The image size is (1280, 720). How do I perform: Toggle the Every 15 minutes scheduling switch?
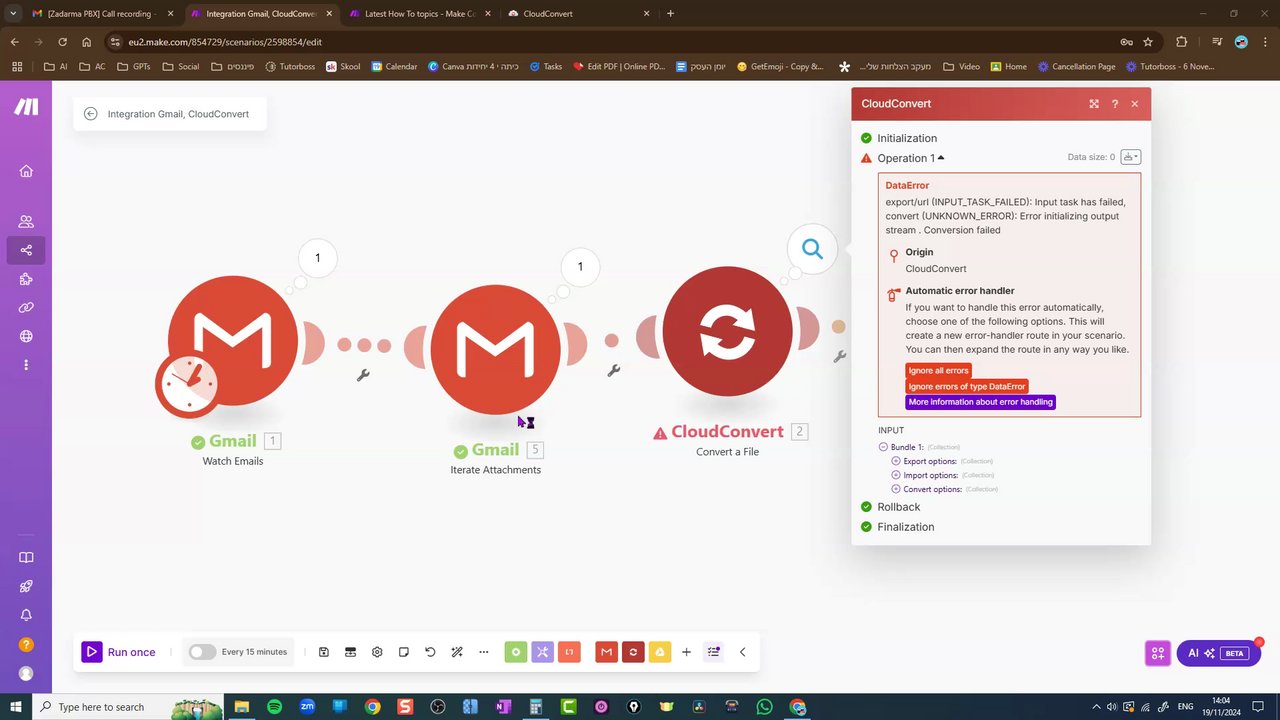(202, 652)
